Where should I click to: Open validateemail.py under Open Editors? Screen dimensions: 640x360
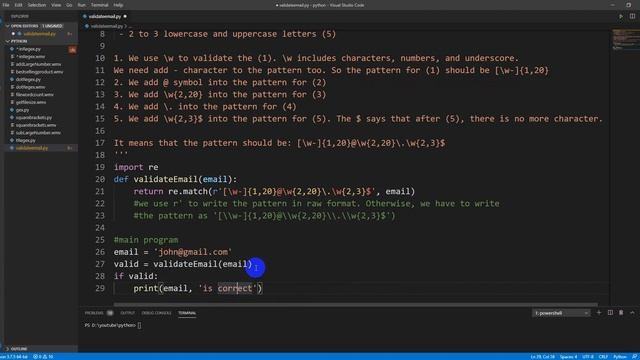(40, 34)
